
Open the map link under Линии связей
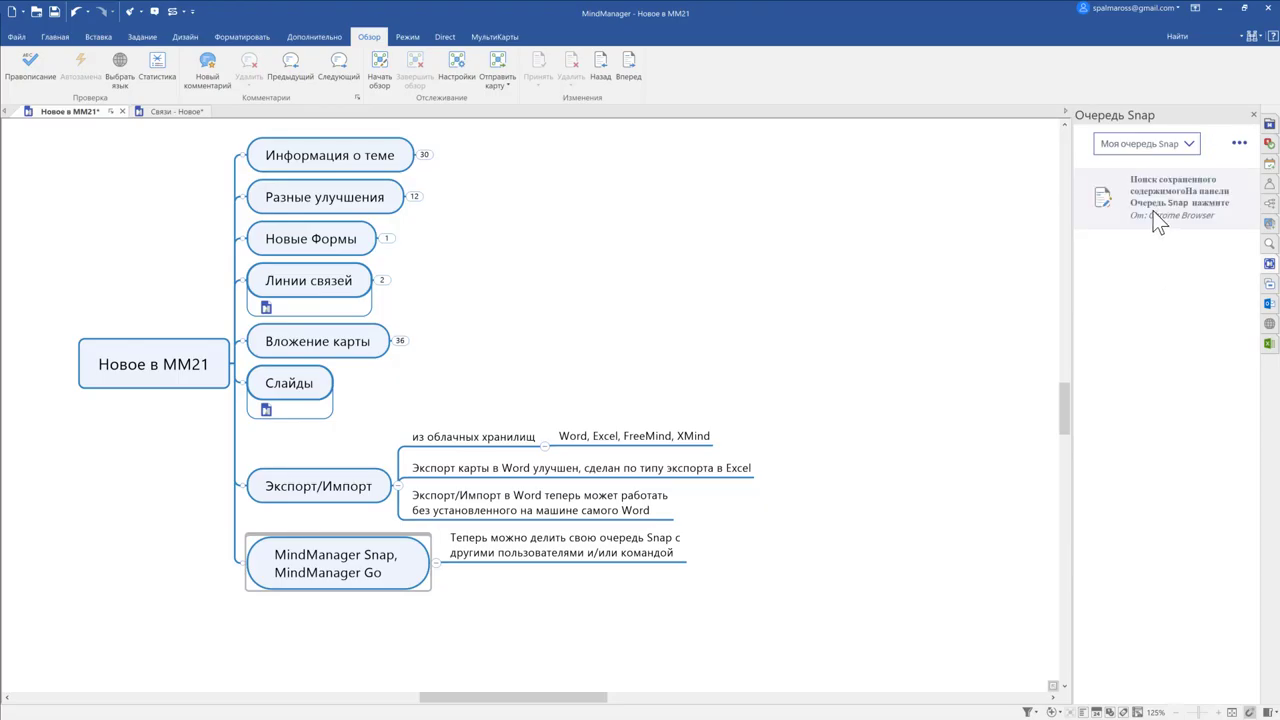266,308
